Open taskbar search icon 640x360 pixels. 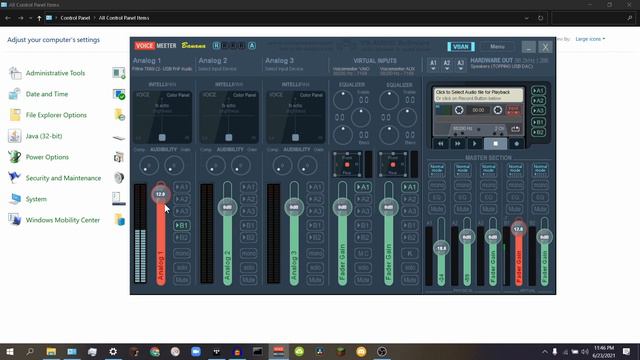(30, 351)
